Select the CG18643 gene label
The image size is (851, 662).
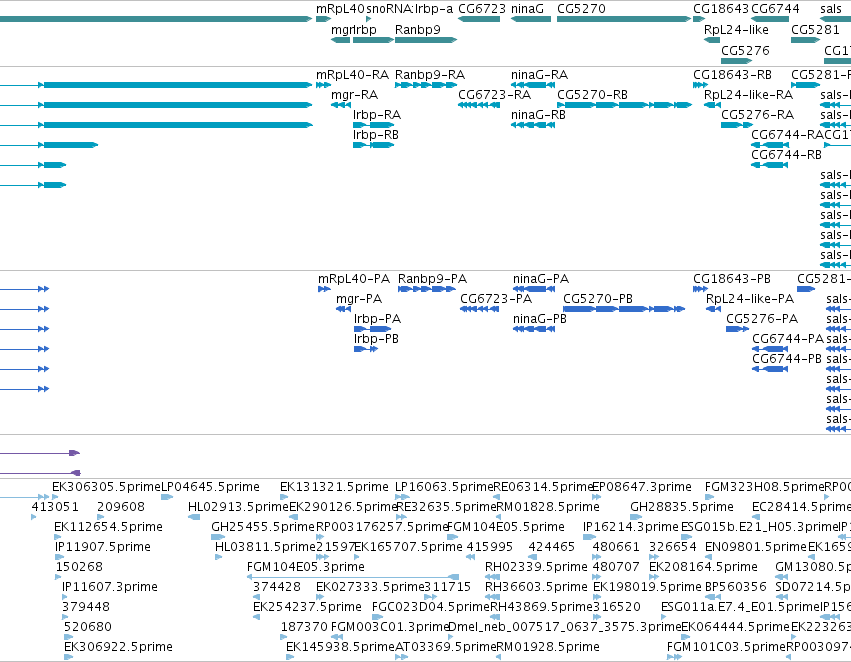720,9
